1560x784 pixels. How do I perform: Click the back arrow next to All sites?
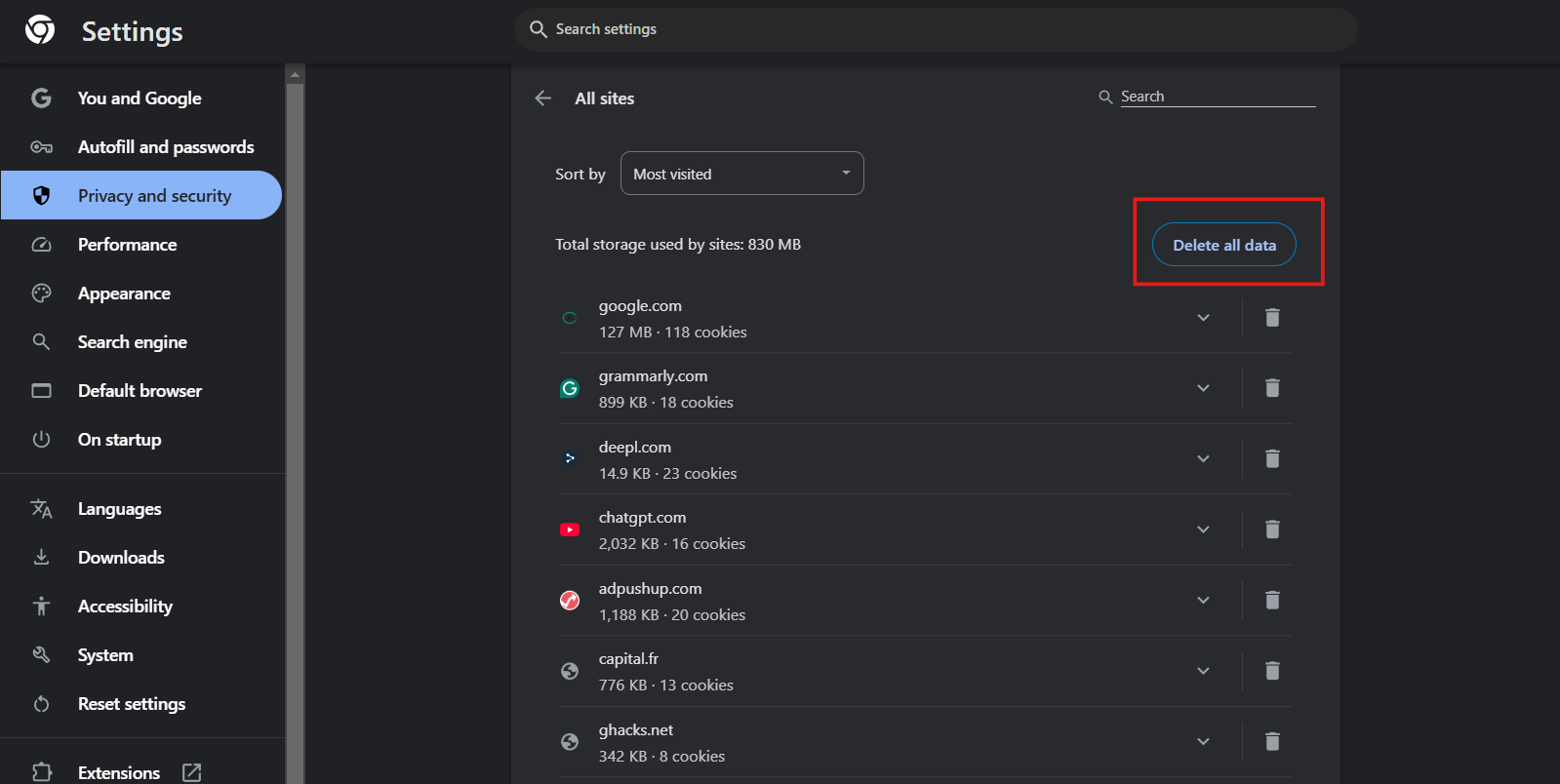(543, 98)
